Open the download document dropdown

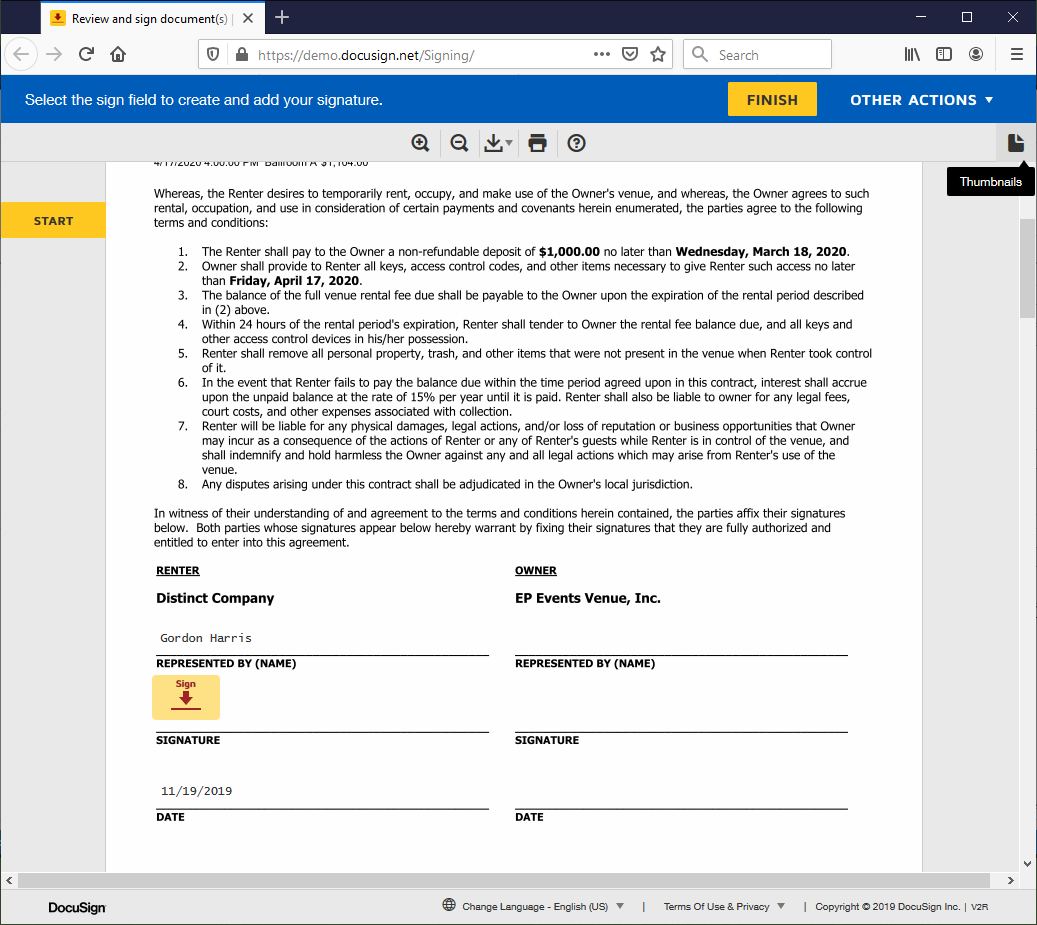(498, 143)
